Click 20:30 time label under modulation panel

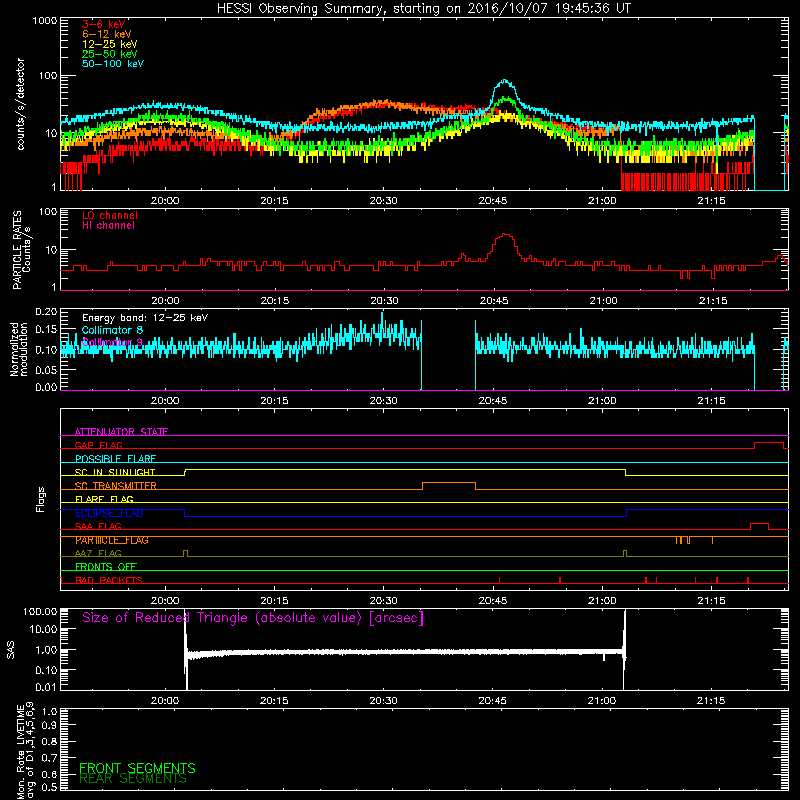click(x=384, y=401)
